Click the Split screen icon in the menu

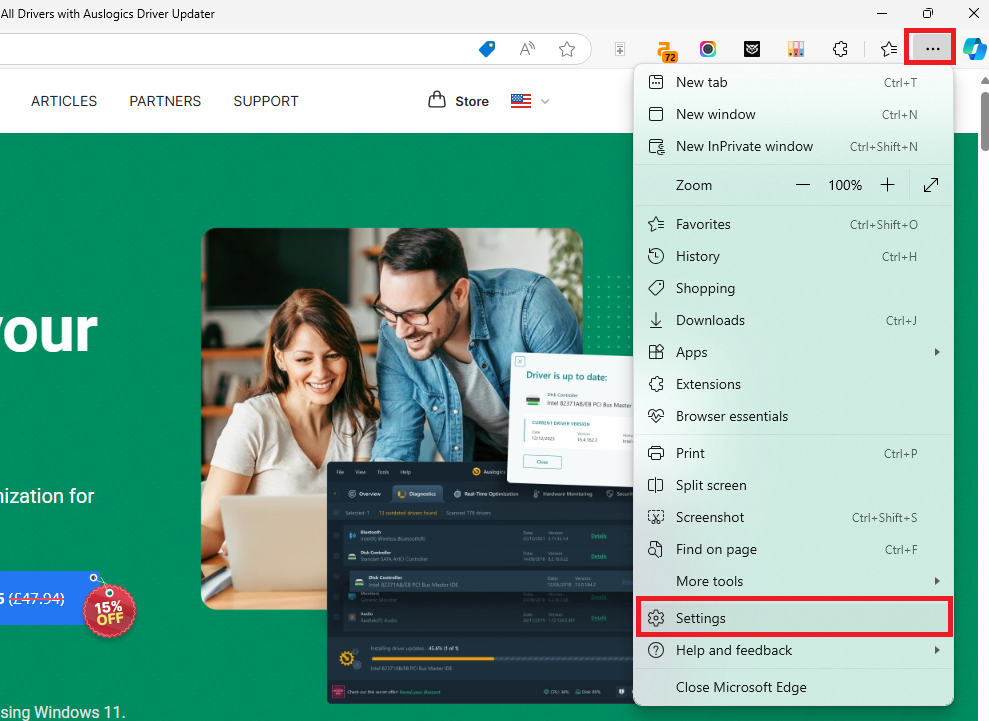pyautogui.click(x=656, y=485)
